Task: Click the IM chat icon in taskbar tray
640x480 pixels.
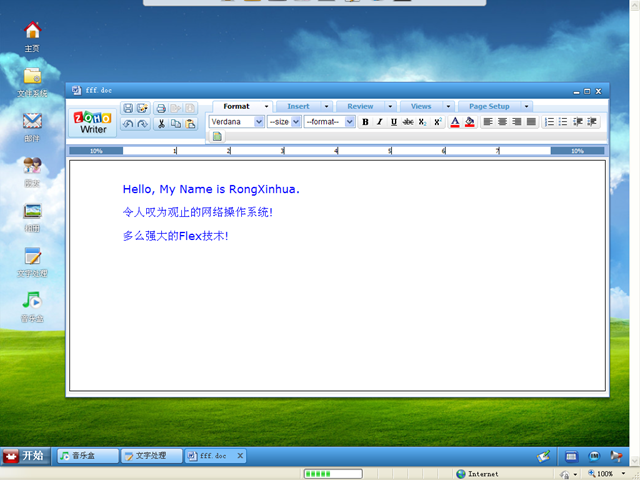Action: 594,456
